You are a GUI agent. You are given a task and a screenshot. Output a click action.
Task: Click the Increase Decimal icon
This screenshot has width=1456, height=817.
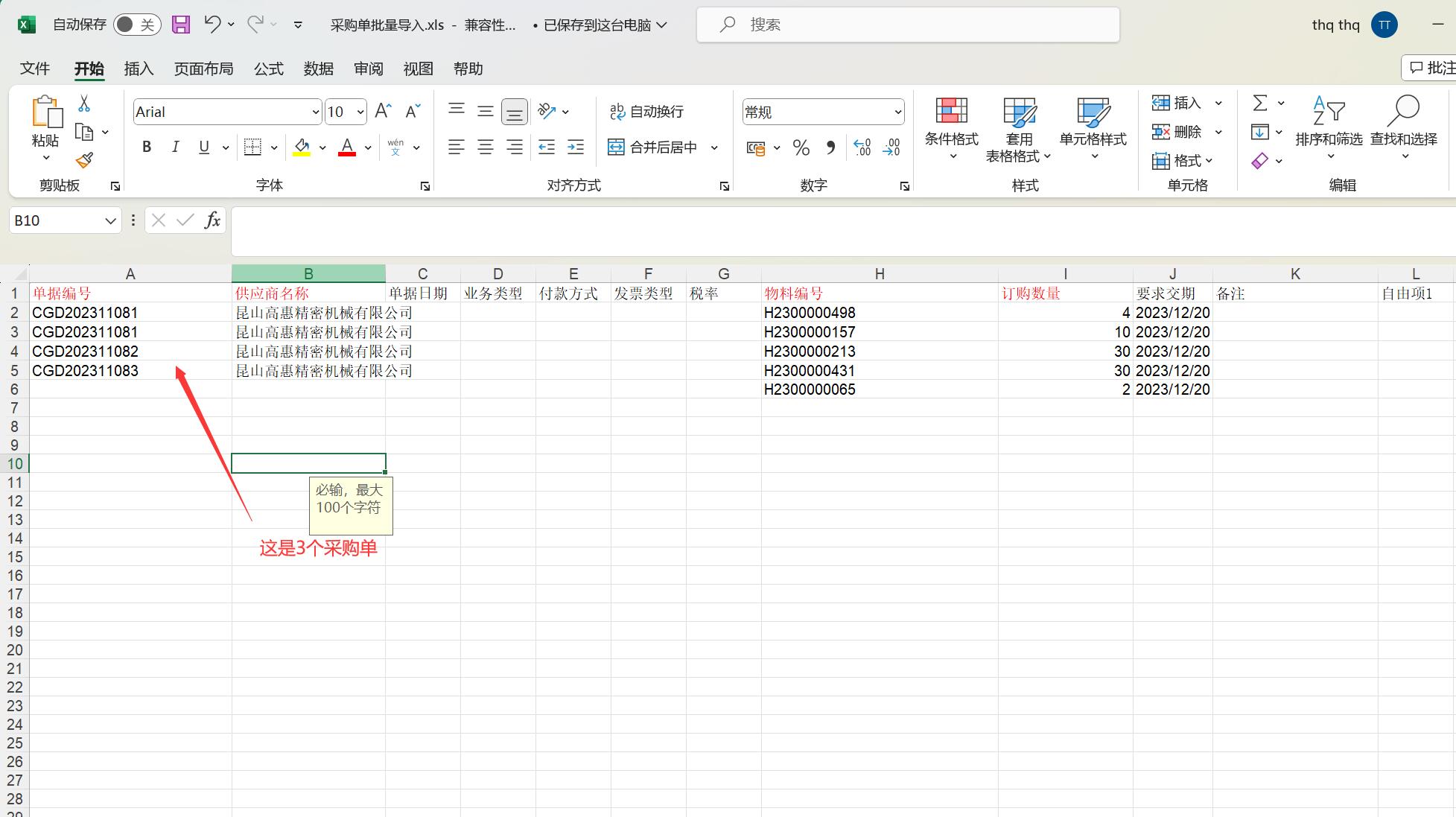tap(862, 147)
